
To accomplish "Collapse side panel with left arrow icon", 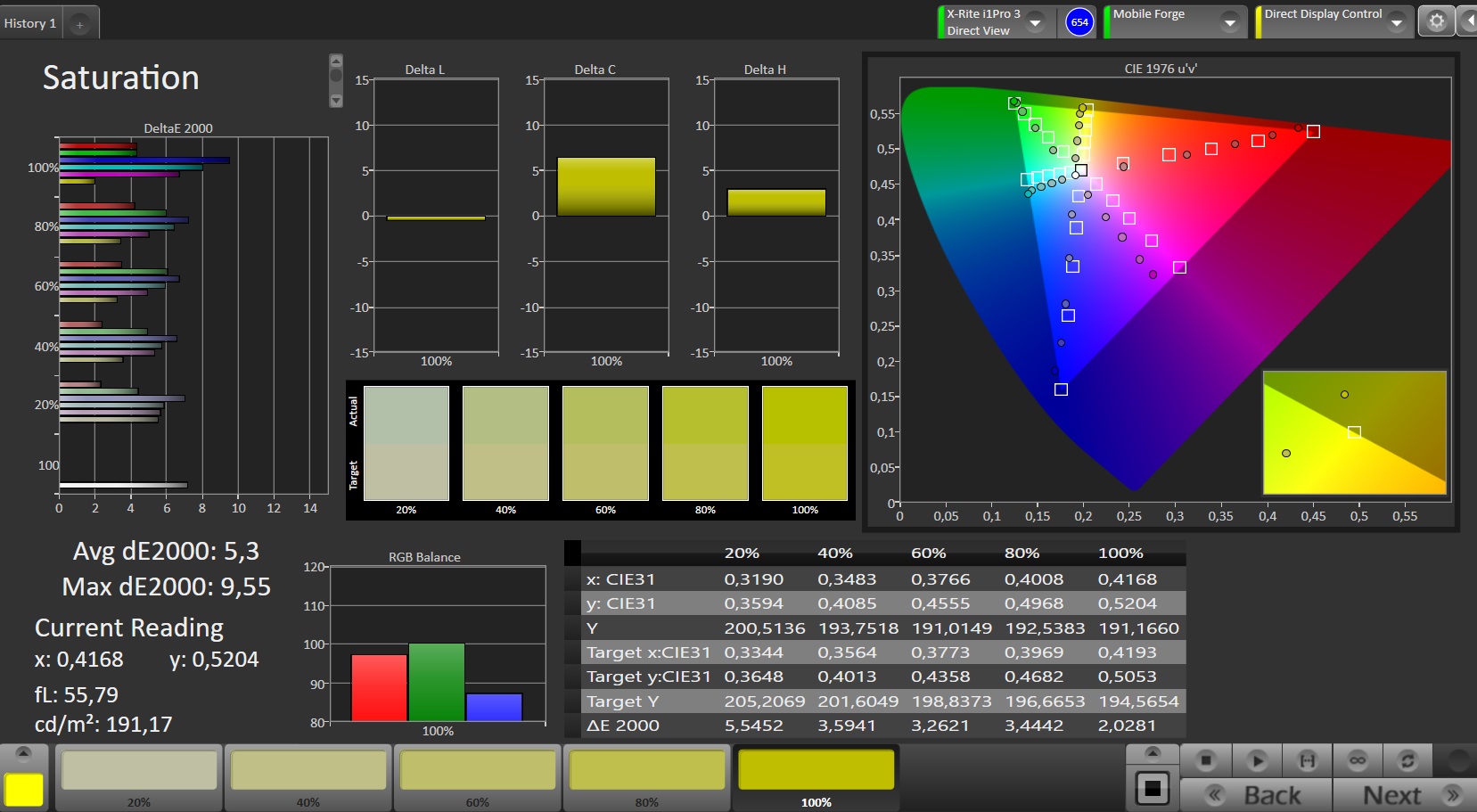I will 1468,21.
